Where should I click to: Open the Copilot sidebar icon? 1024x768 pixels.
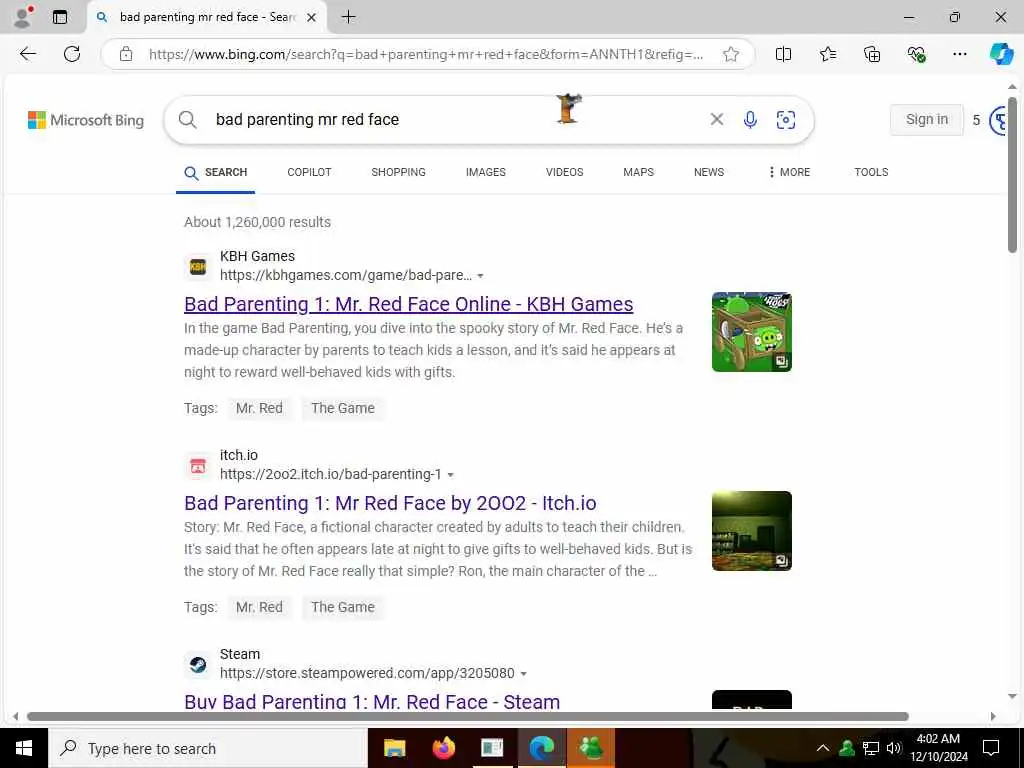coord(1000,54)
